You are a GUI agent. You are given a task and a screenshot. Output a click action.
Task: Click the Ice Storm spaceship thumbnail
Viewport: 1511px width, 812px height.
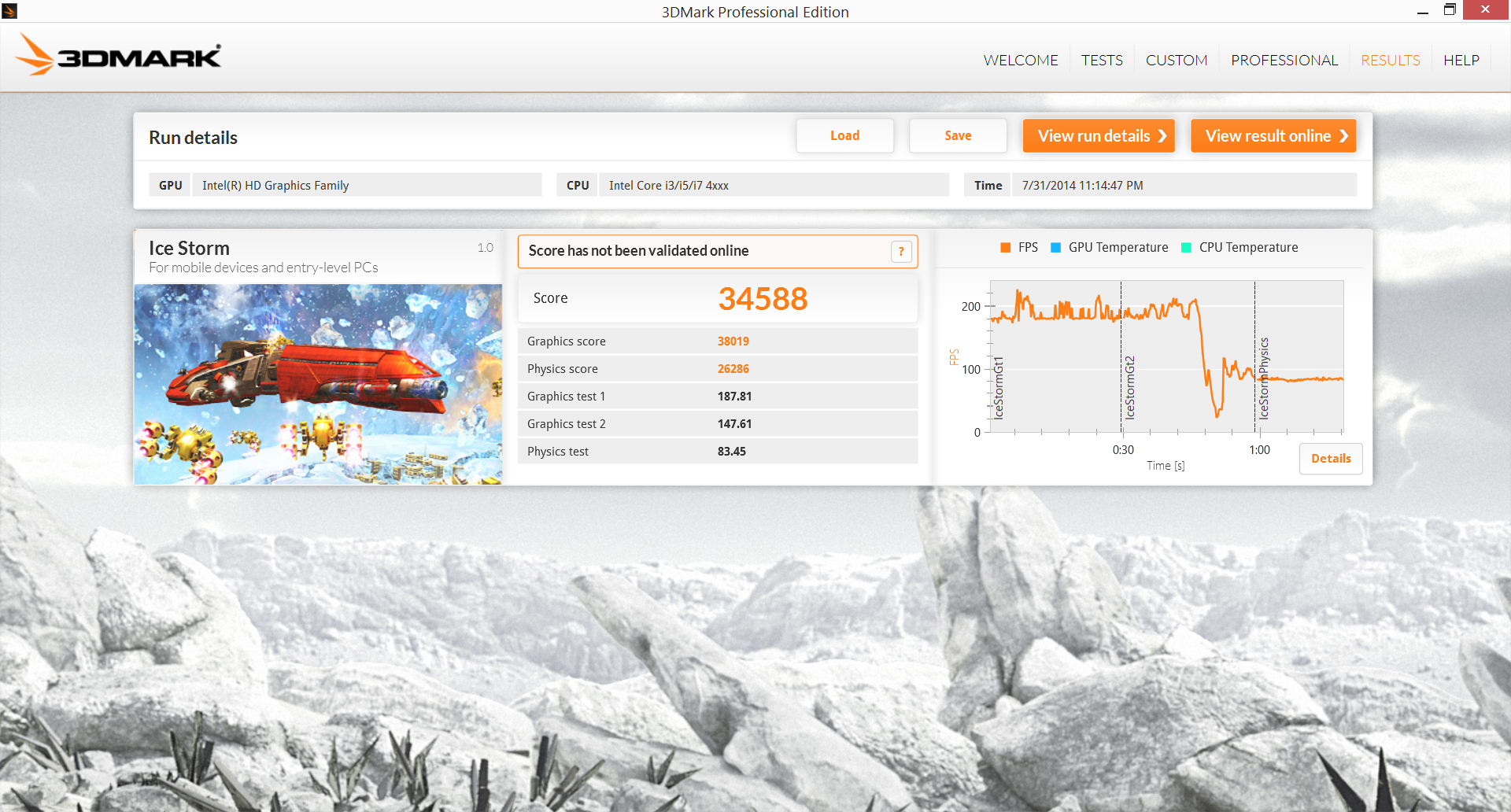[x=318, y=384]
